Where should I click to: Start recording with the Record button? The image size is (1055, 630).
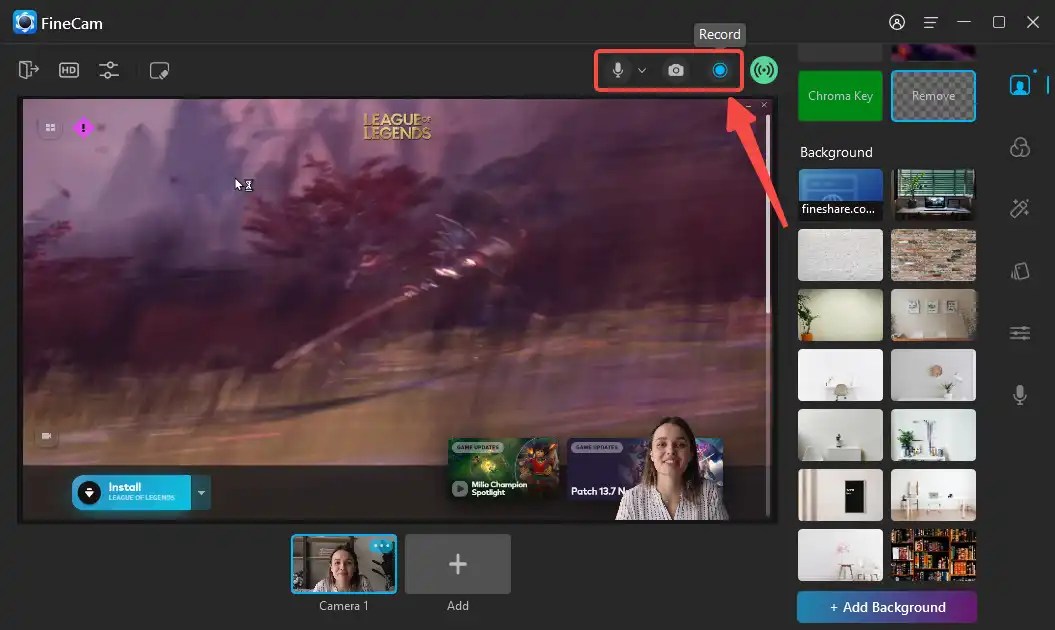pos(719,70)
